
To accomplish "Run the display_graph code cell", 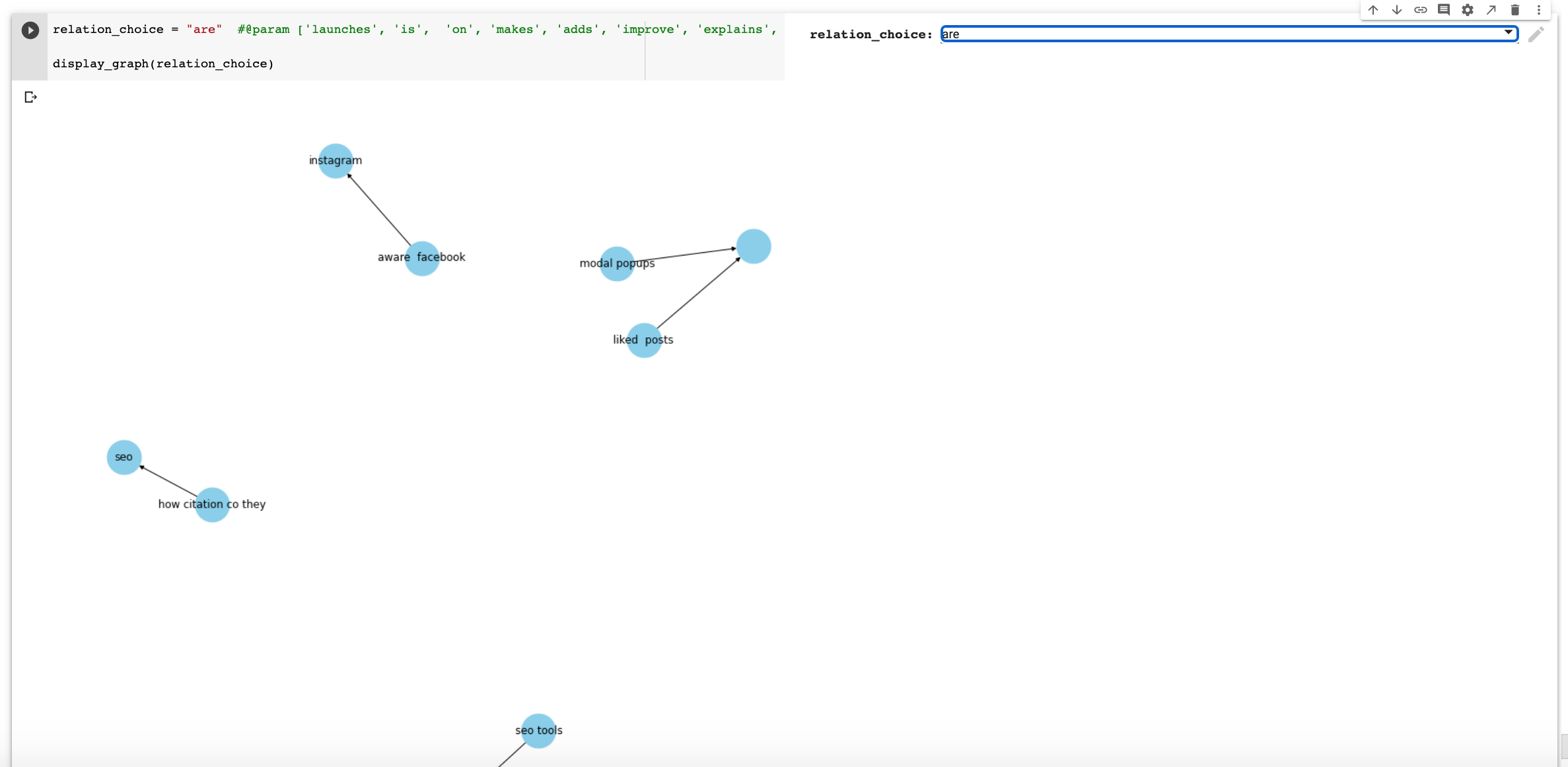I will tap(30, 30).
